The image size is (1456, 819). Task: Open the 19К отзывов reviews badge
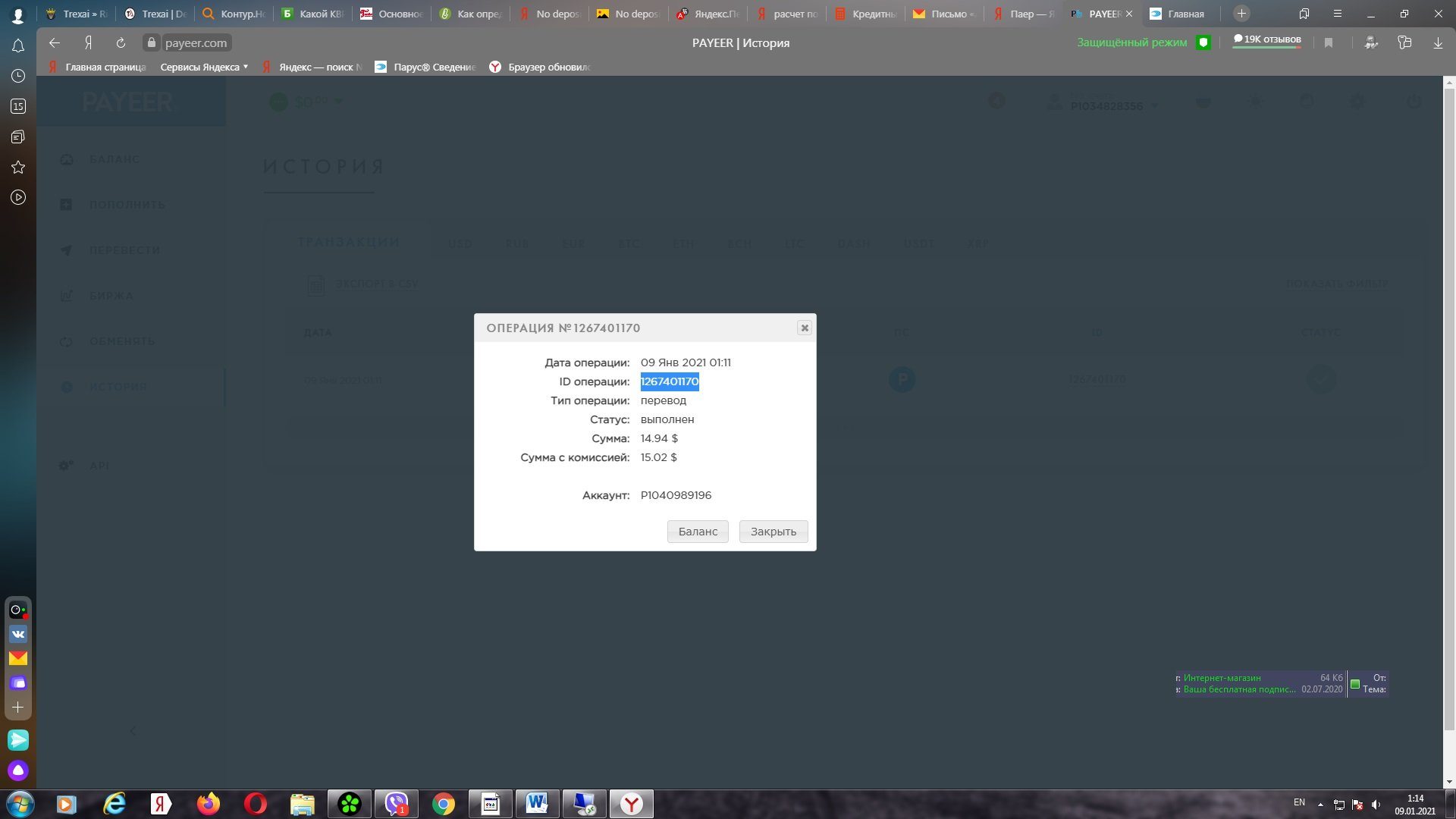pos(1267,40)
